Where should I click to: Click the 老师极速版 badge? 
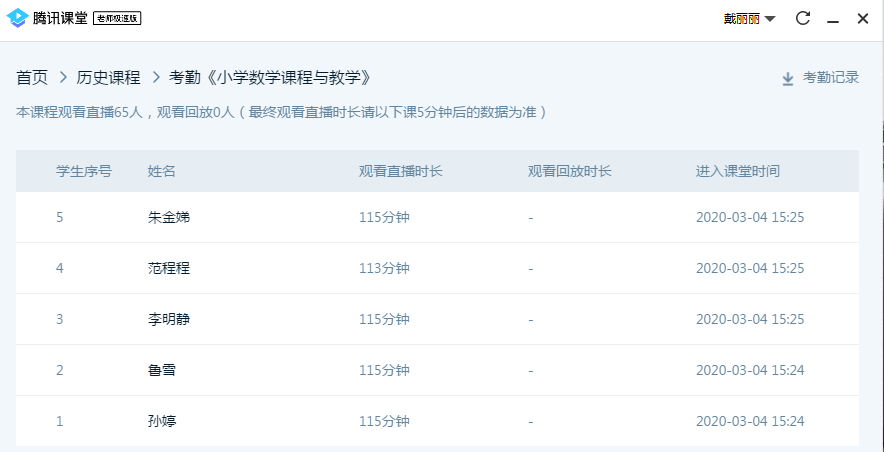pyautogui.click(x=116, y=19)
